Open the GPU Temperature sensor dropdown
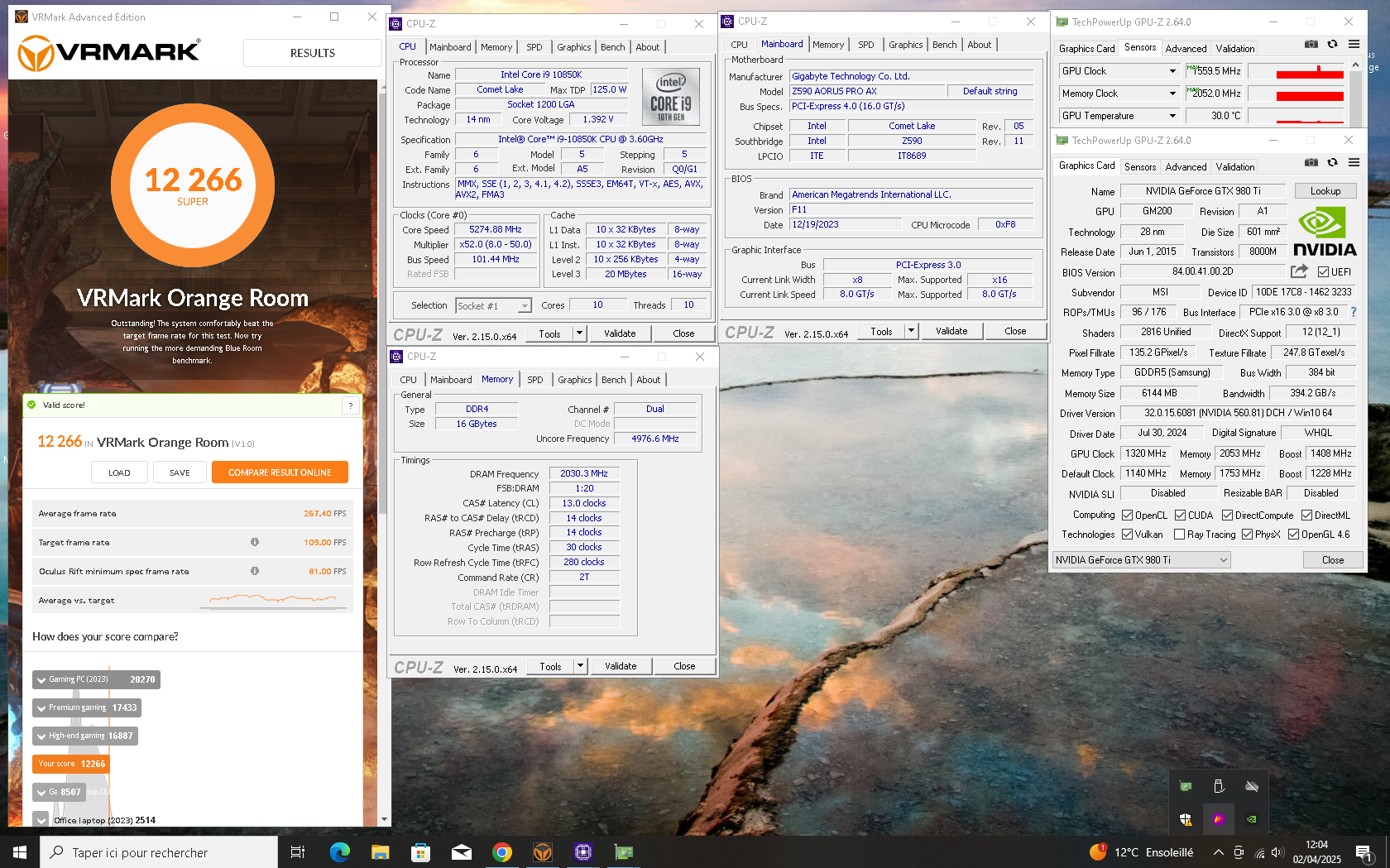The width and height of the screenshot is (1390, 868). point(1172,116)
